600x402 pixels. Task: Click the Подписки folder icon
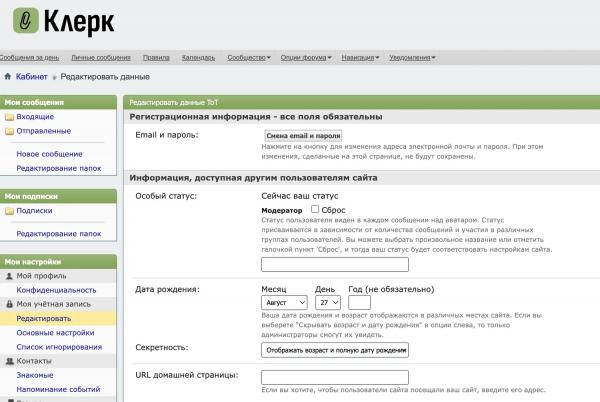tap(9, 211)
